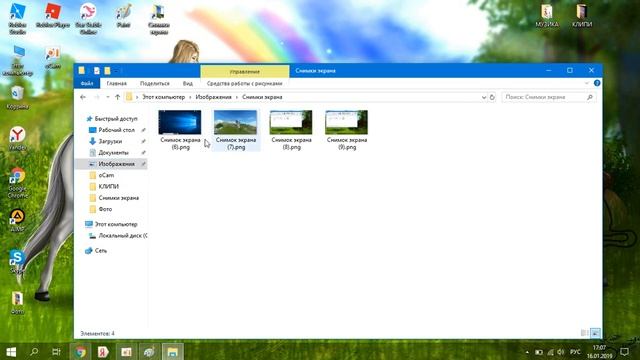Open the oCam desktop shortcut
Screen dimensions: 640x360
(x=53, y=58)
